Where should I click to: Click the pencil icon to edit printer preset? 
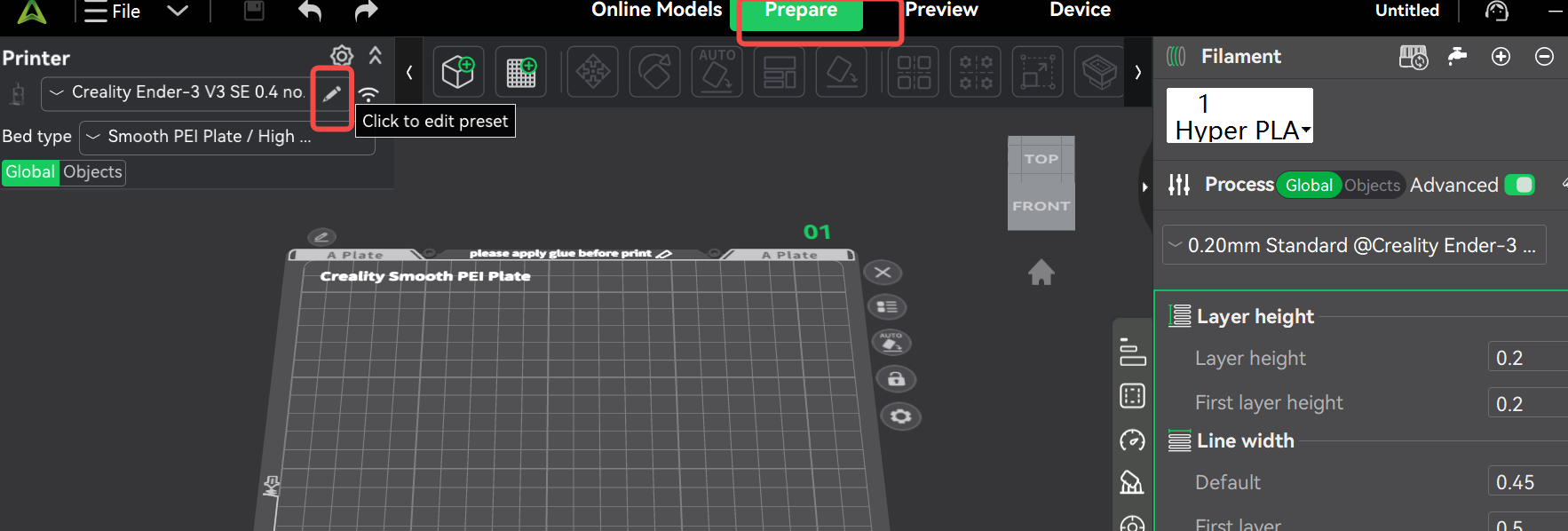331,94
